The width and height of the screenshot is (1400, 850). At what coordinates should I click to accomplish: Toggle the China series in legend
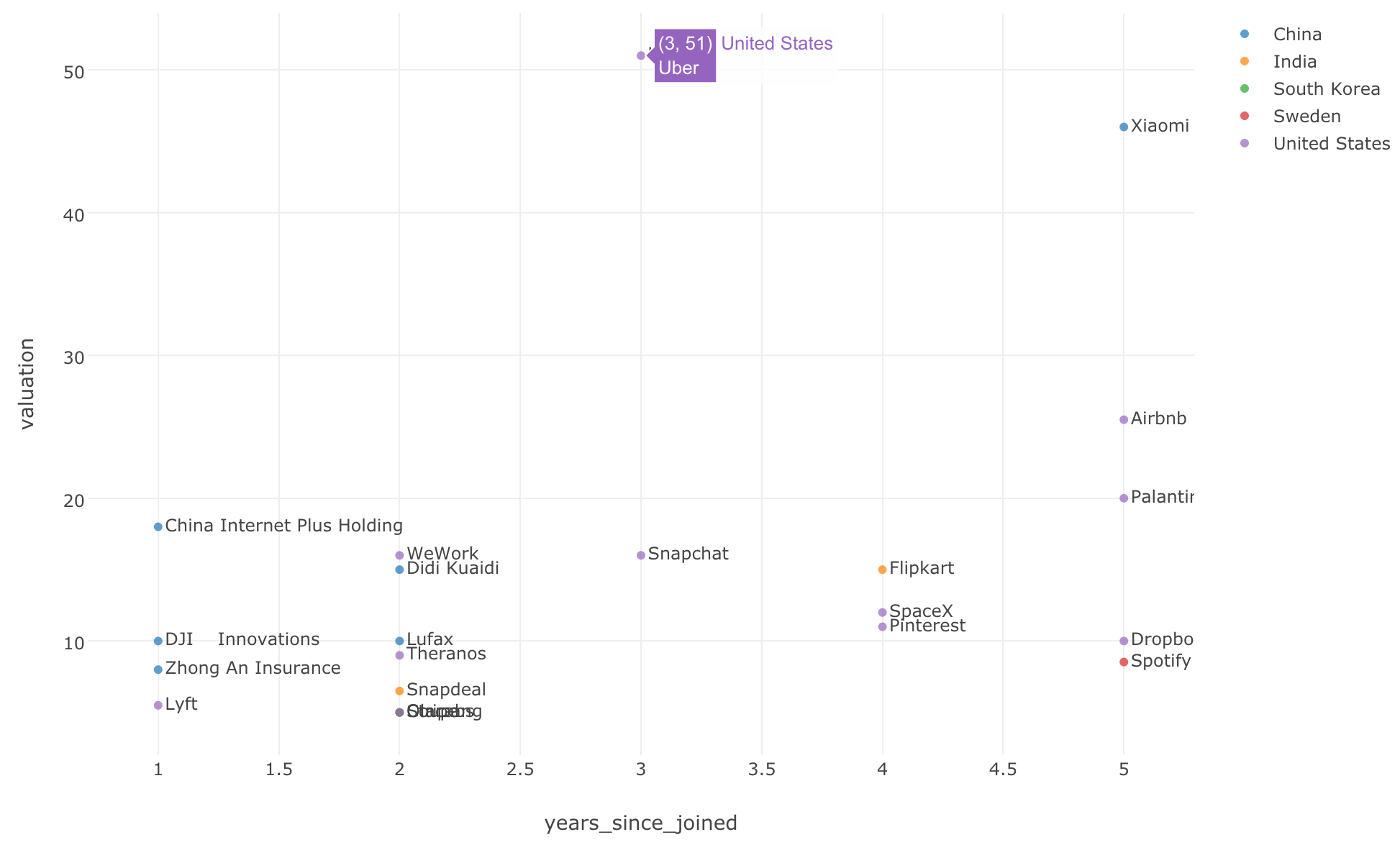tap(1282, 34)
